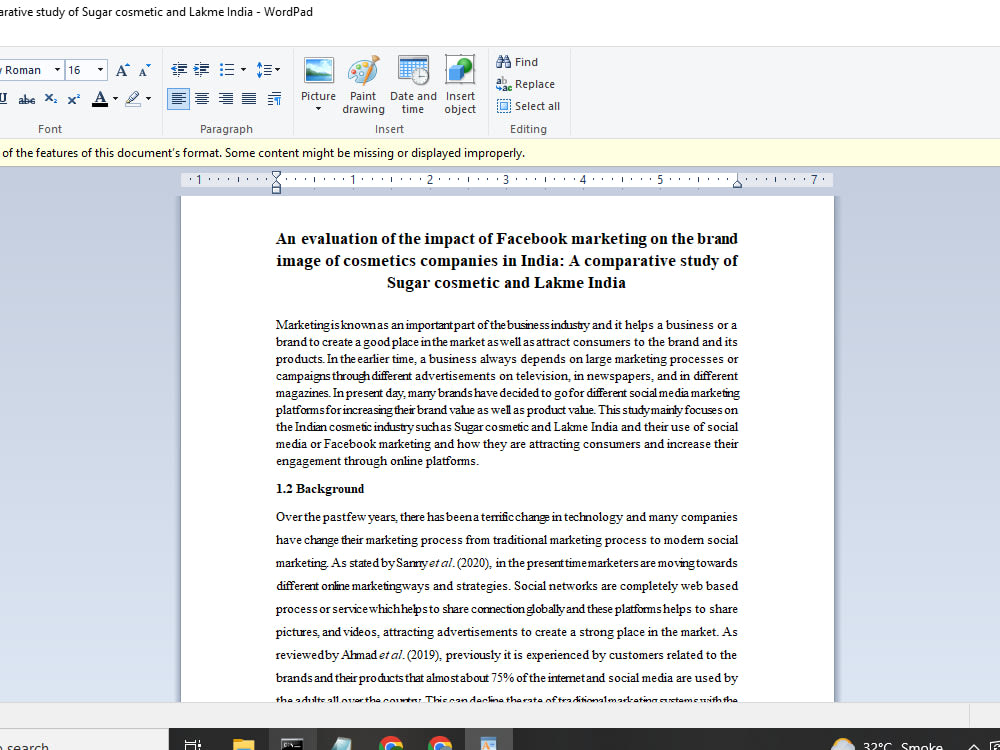This screenshot has width=1000, height=750.
Task: Apply strikethrough formatting
Action: 27,99
